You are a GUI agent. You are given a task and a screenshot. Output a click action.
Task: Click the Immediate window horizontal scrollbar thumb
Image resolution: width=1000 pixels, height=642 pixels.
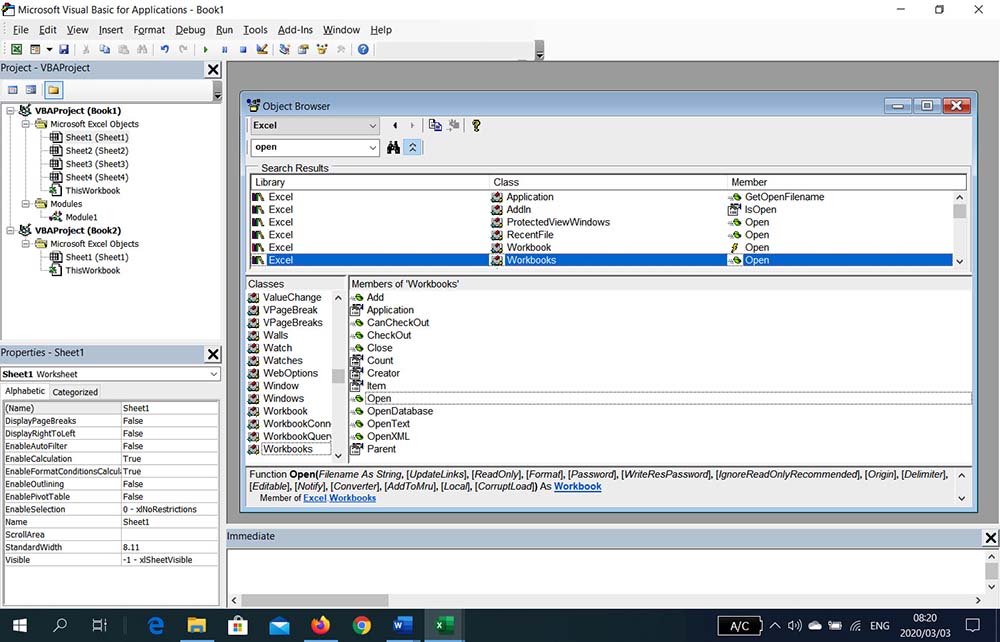click(315, 600)
